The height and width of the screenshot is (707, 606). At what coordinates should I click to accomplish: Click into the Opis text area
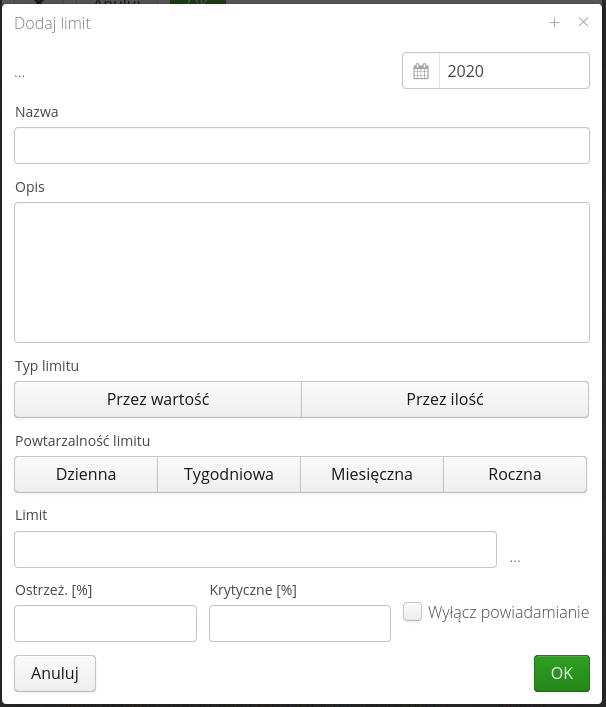click(302, 273)
